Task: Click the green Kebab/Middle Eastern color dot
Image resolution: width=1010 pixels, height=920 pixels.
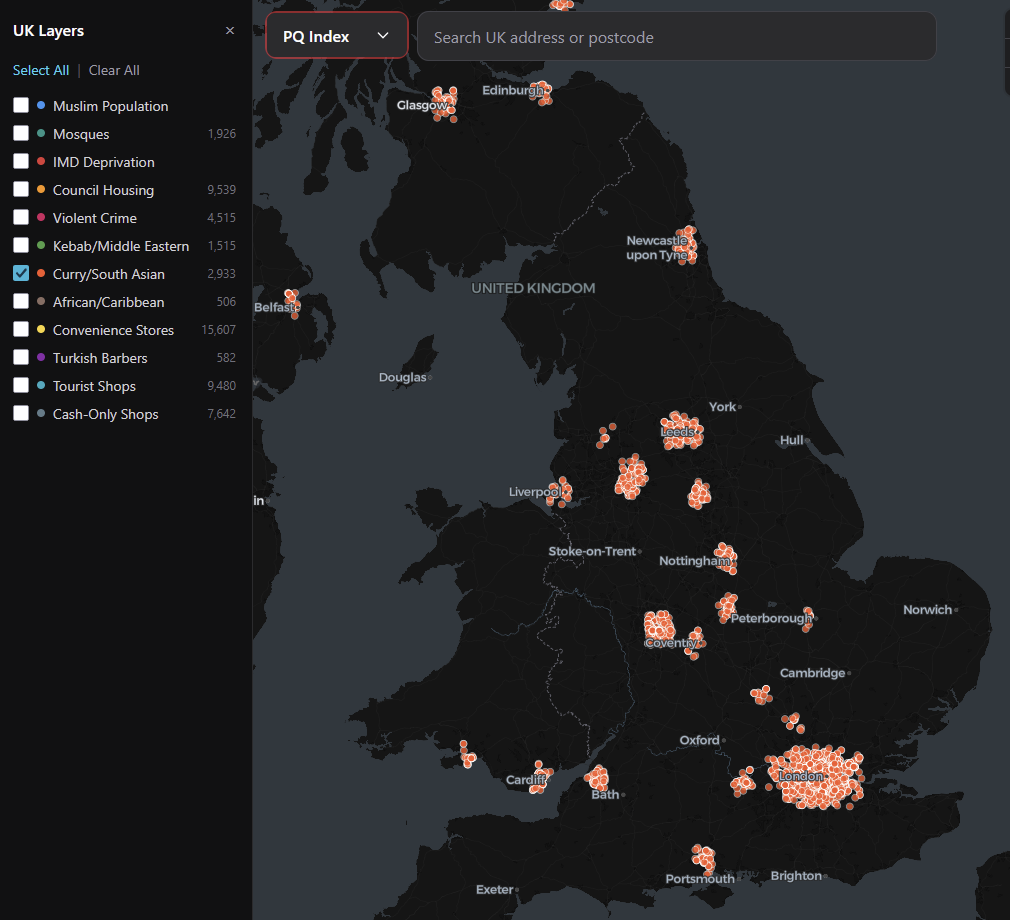Action: click(x=41, y=245)
